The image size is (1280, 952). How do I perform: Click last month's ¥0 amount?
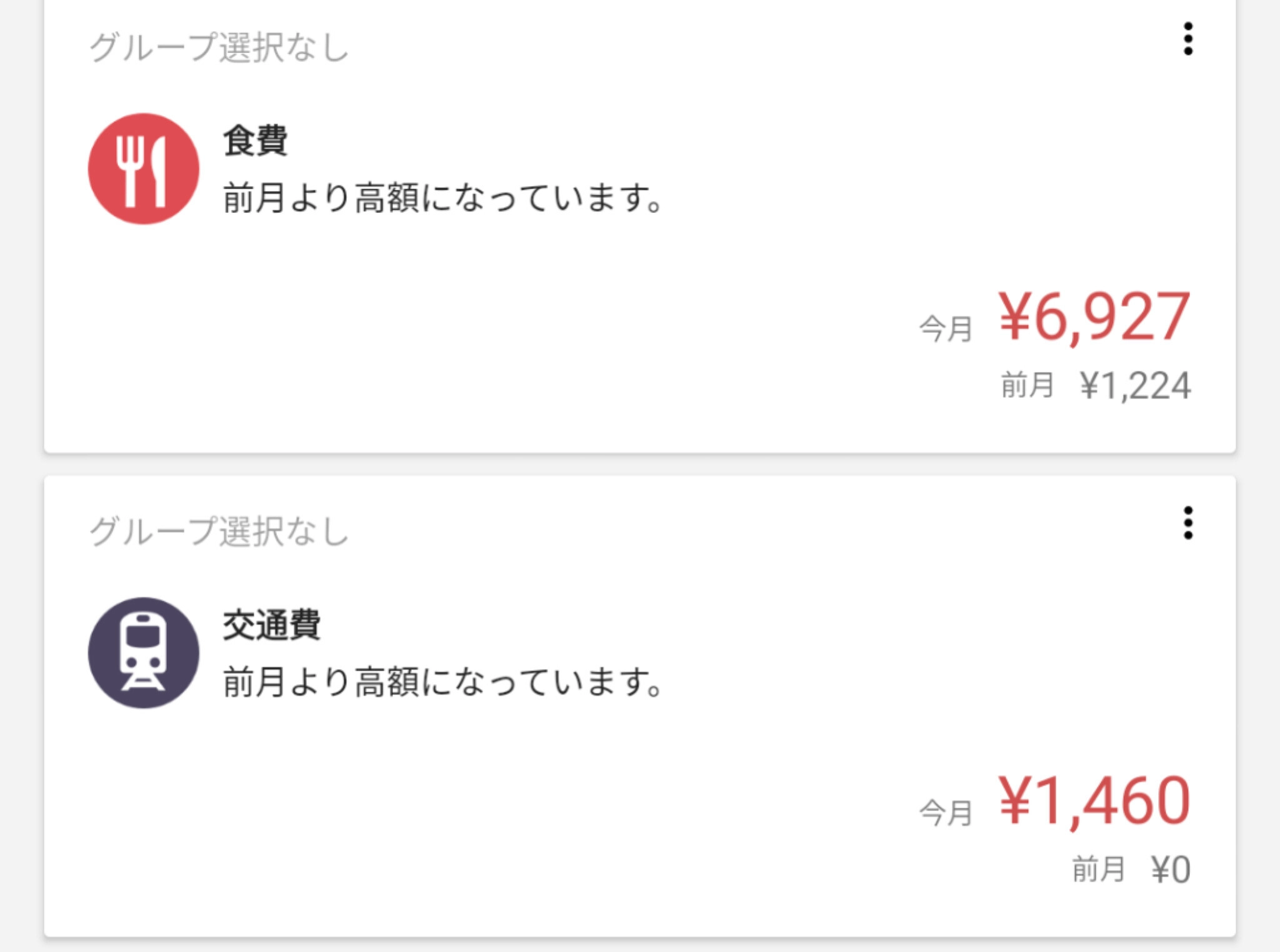(1171, 870)
